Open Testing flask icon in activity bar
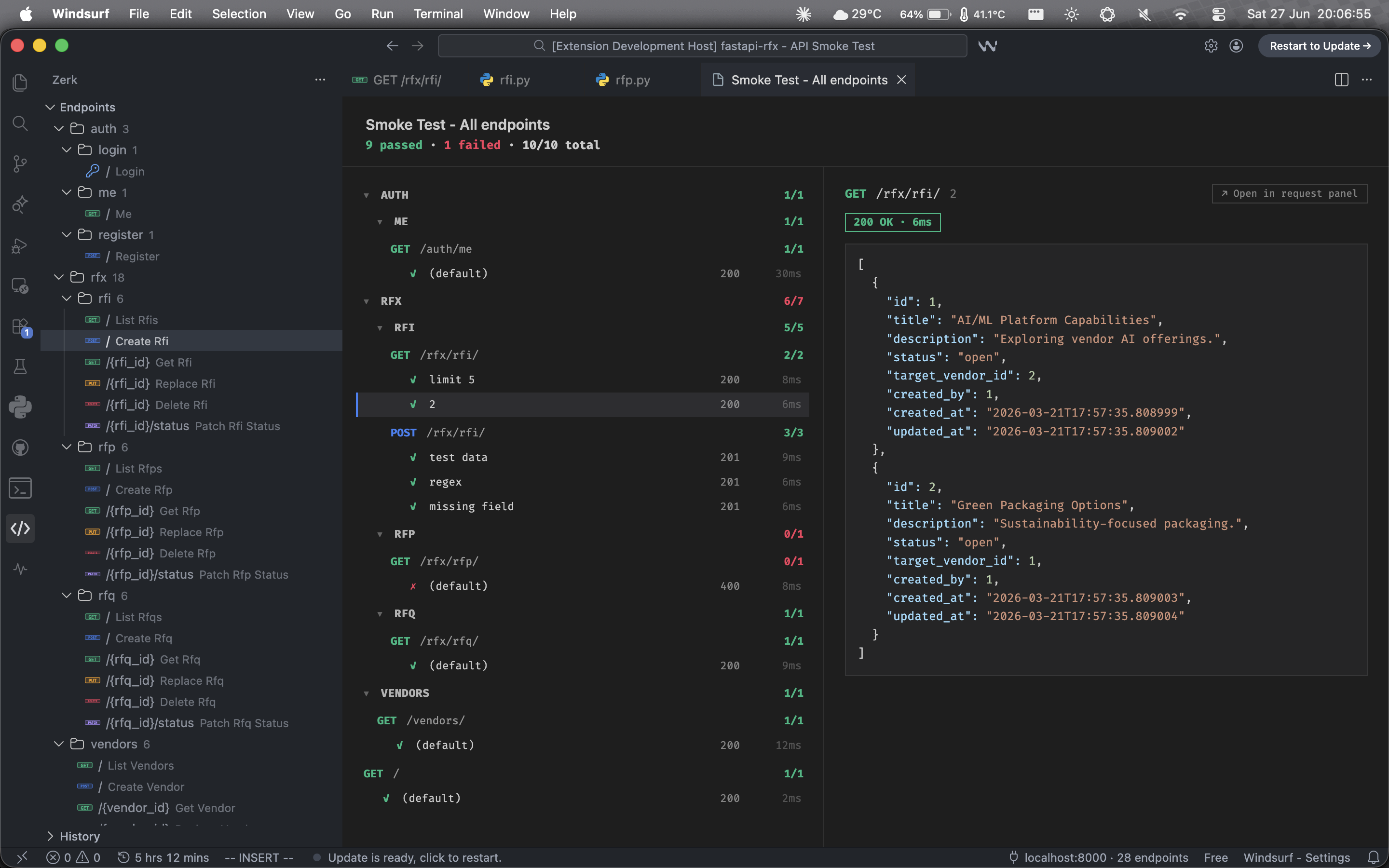This screenshot has height=868, width=1389. point(20,367)
